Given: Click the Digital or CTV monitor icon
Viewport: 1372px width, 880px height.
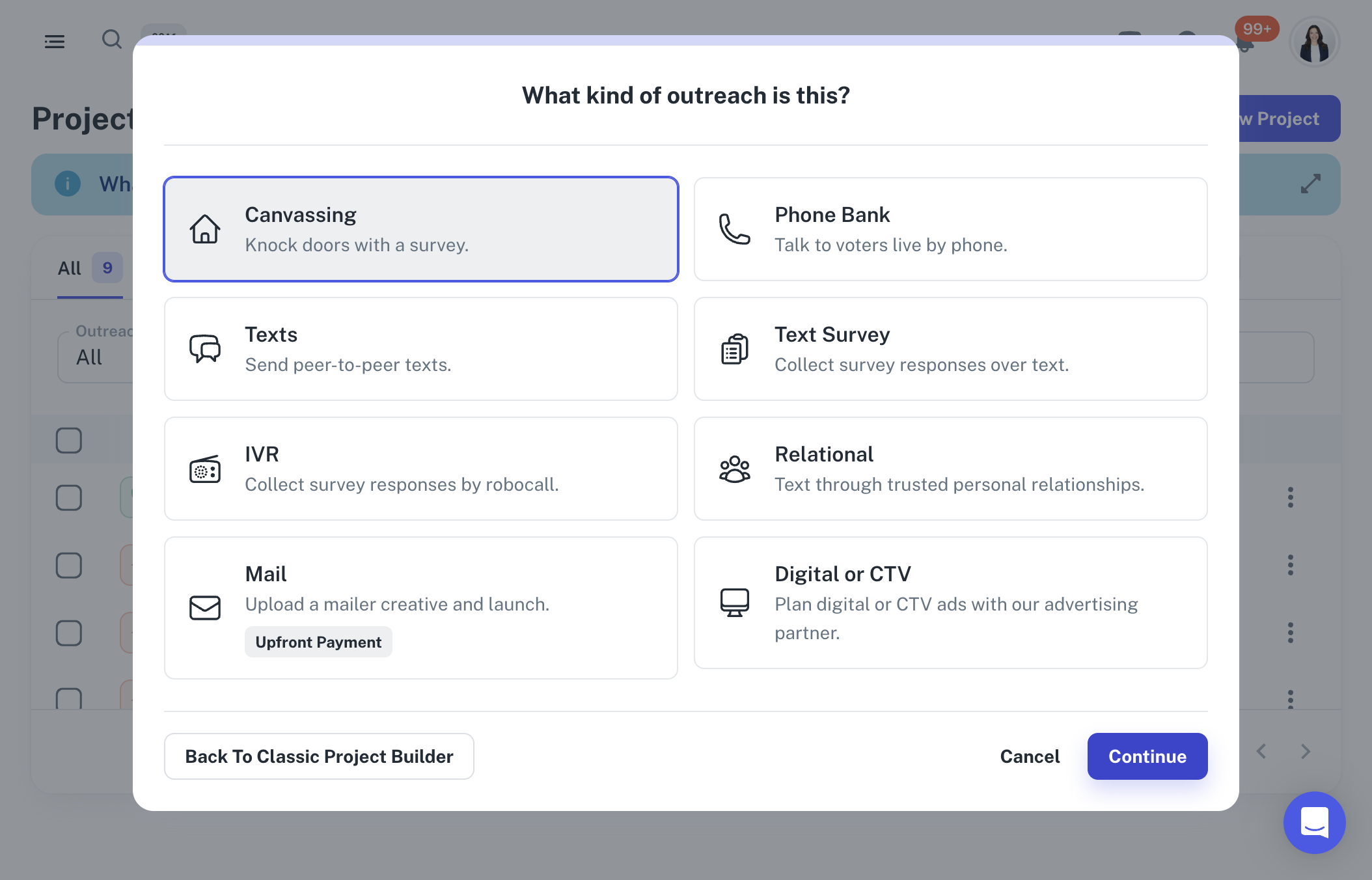Looking at the screenshot, I should click(735, 603).
